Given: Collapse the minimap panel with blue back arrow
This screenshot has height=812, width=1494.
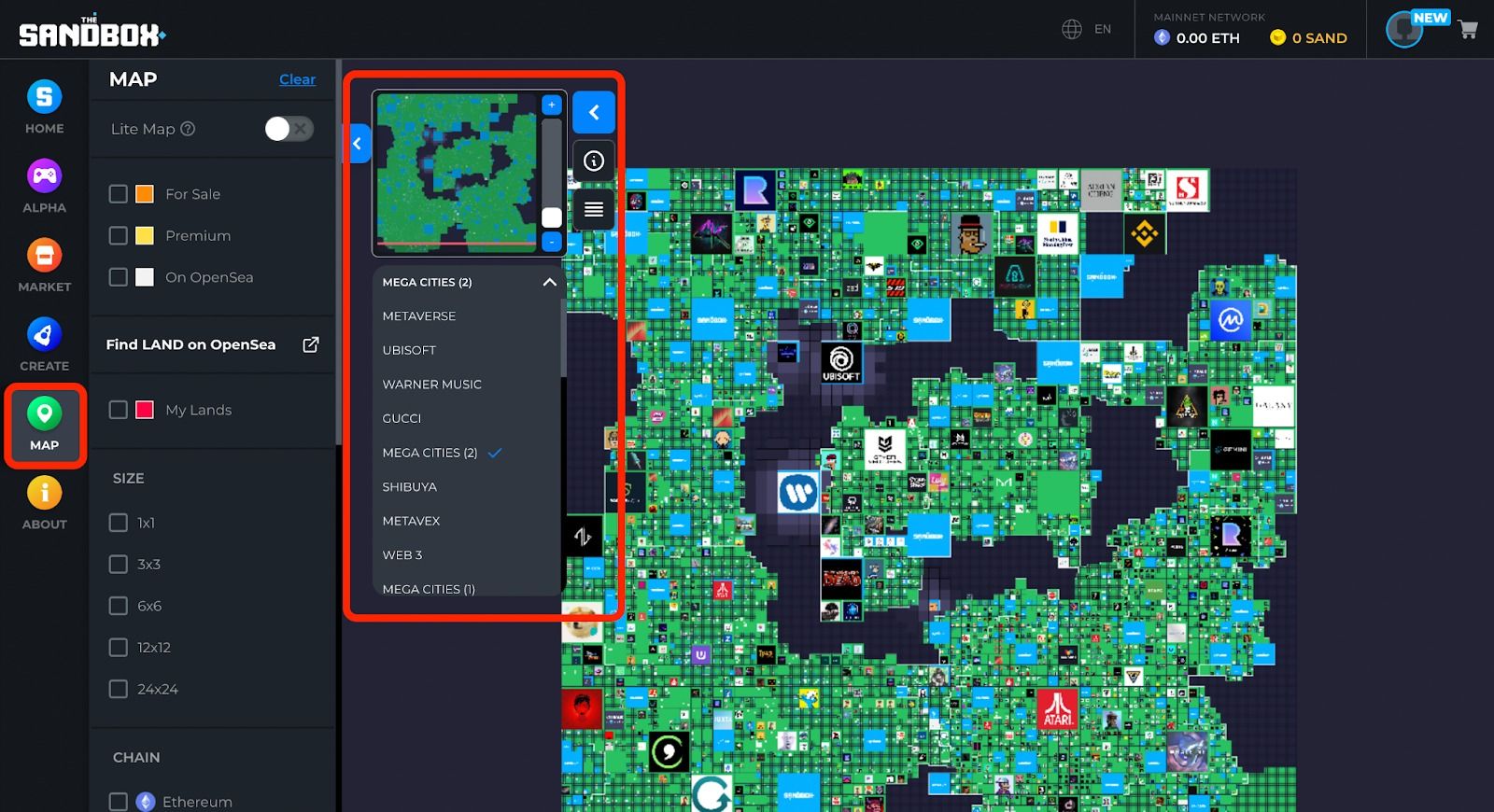Looking at the screenshot, I should [594, 113].
